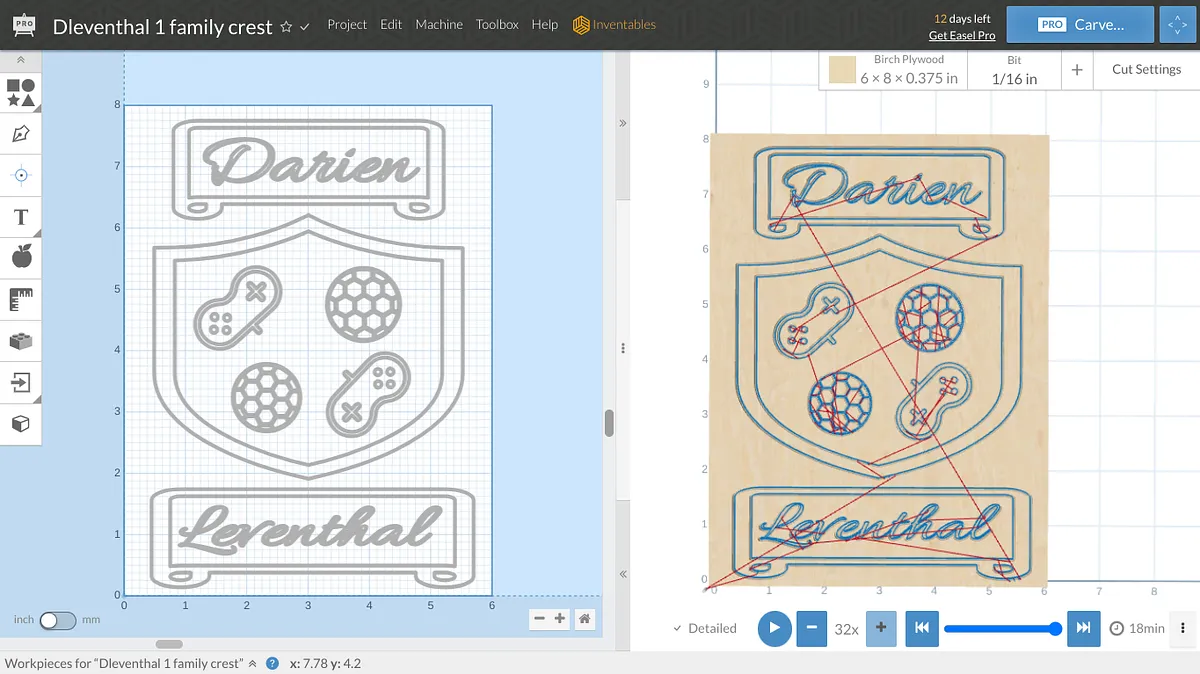Viewport: 1200px width, 674px height.
Task: Open Cut Settings panel
Action: point(1146,69)
